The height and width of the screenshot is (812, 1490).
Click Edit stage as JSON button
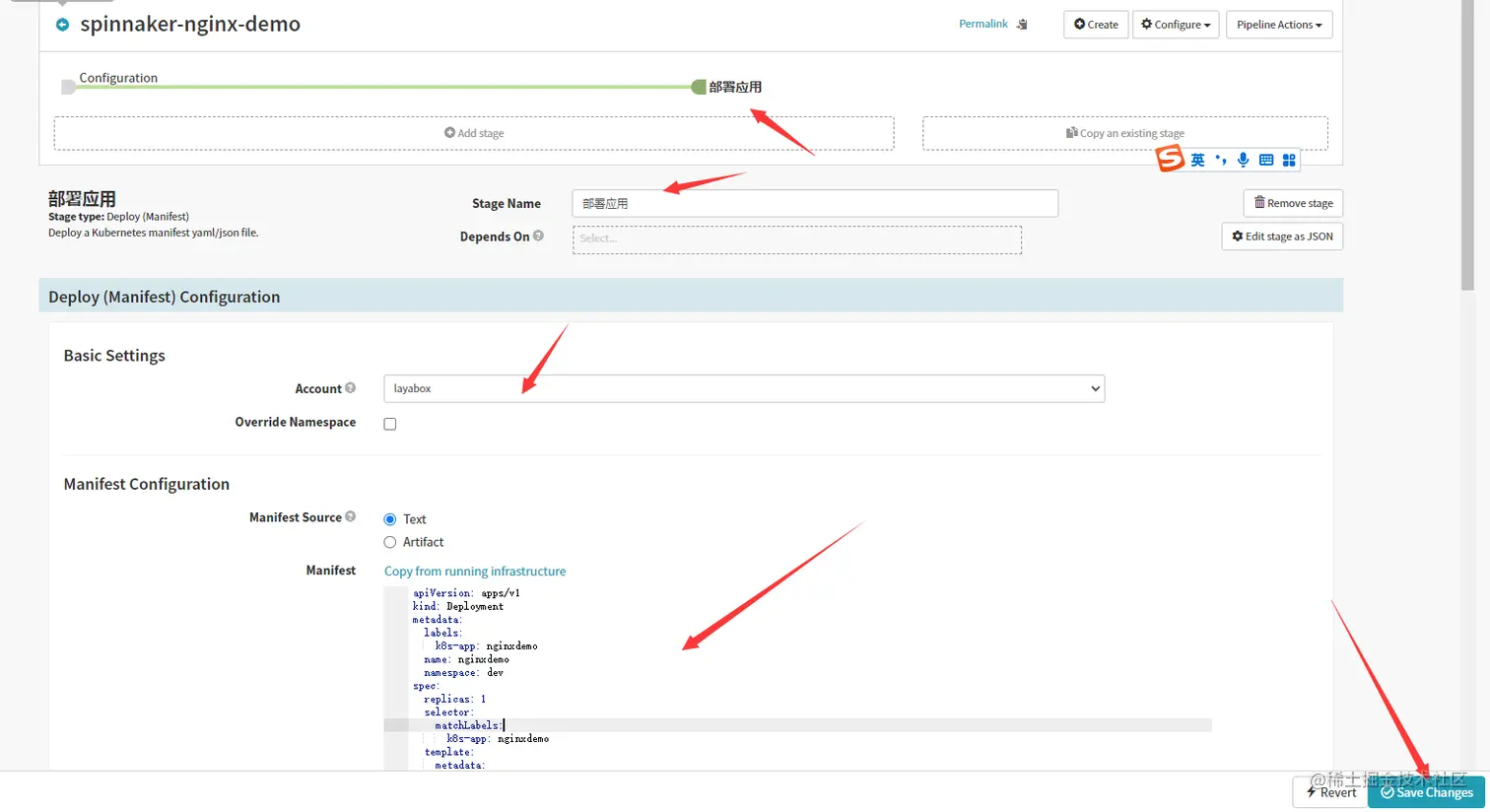(1282, 237)
